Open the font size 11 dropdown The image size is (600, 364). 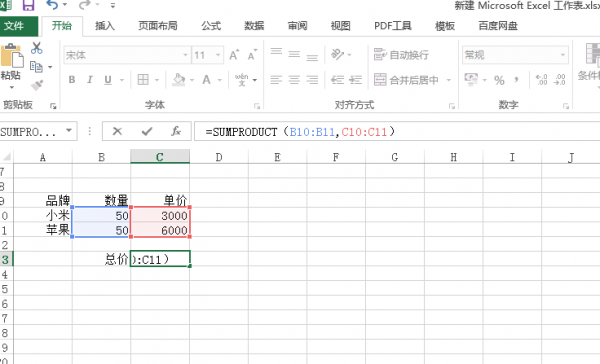coord(218,55)
